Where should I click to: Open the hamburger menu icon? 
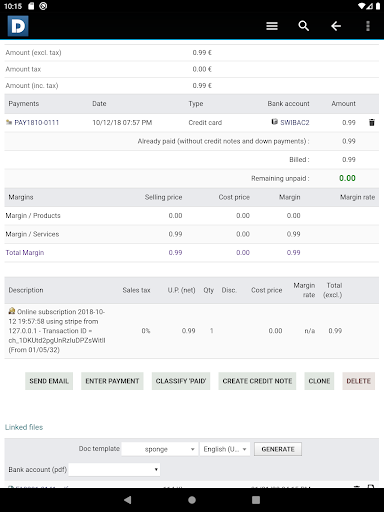(x=272, y=26)
